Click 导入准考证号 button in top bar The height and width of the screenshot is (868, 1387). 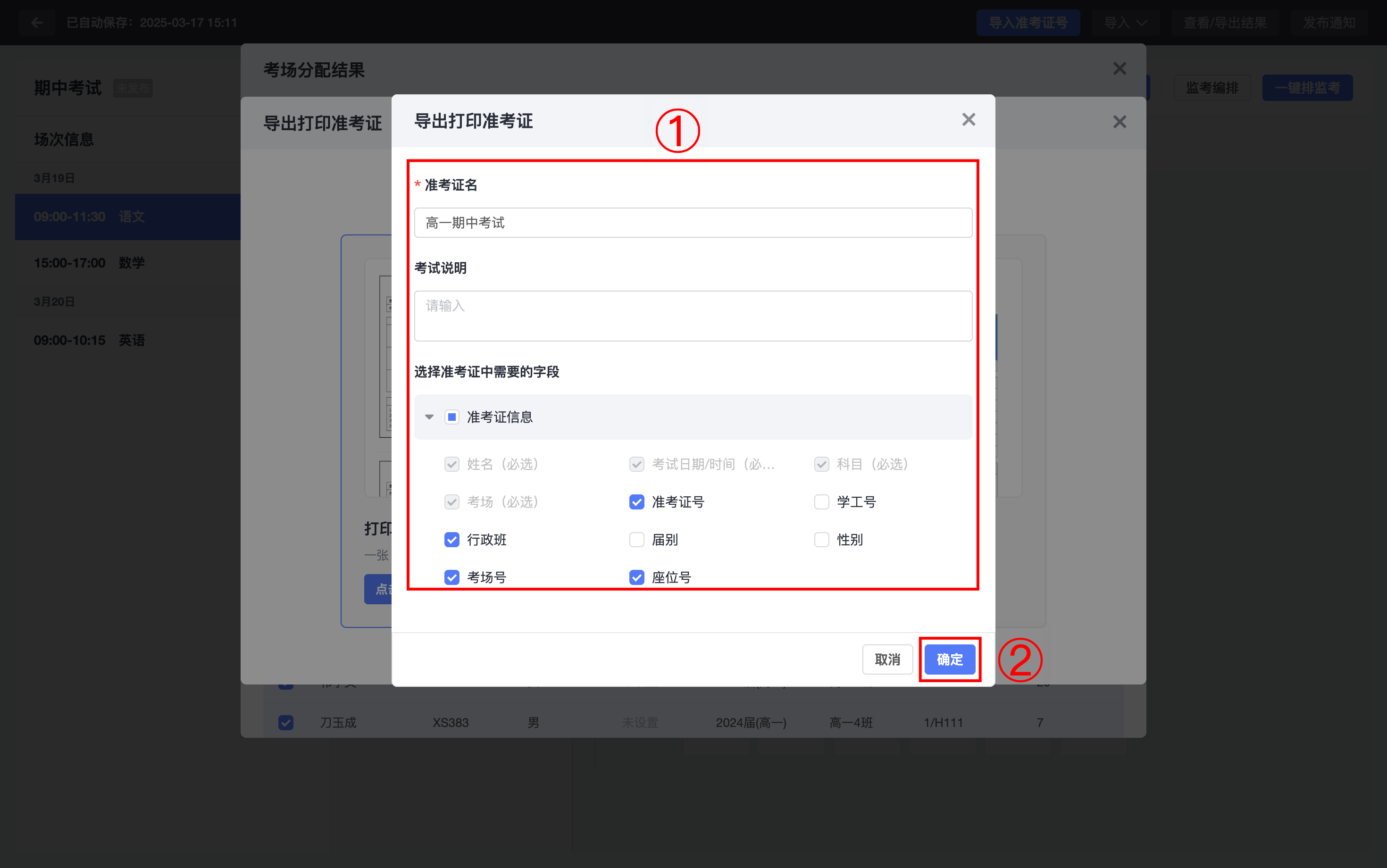[x=1028, y=23]
